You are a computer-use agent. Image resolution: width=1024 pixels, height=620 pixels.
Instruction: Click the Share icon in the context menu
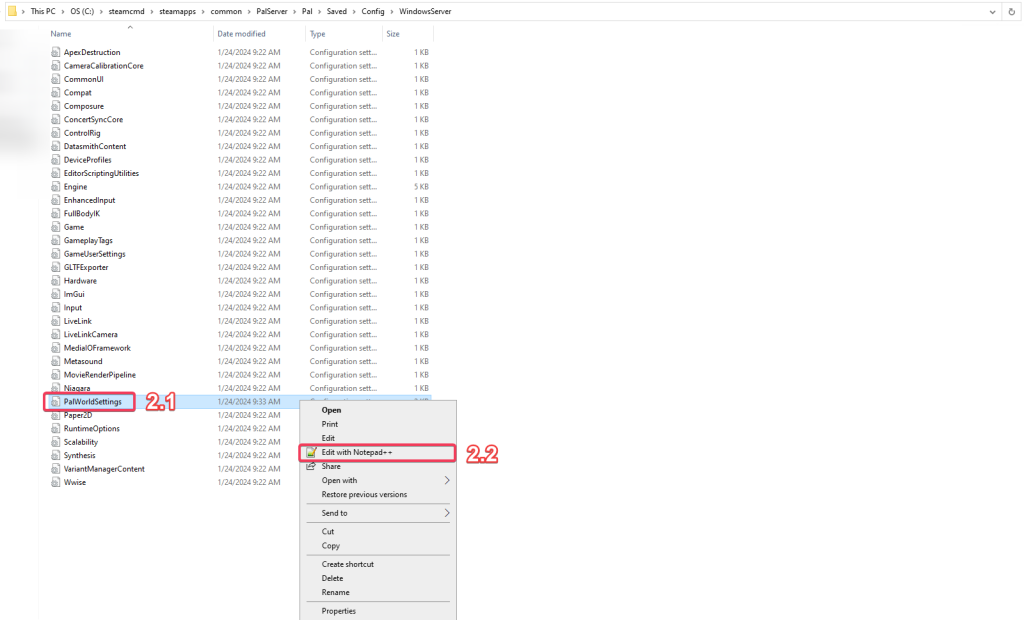(x=313, y=466)
